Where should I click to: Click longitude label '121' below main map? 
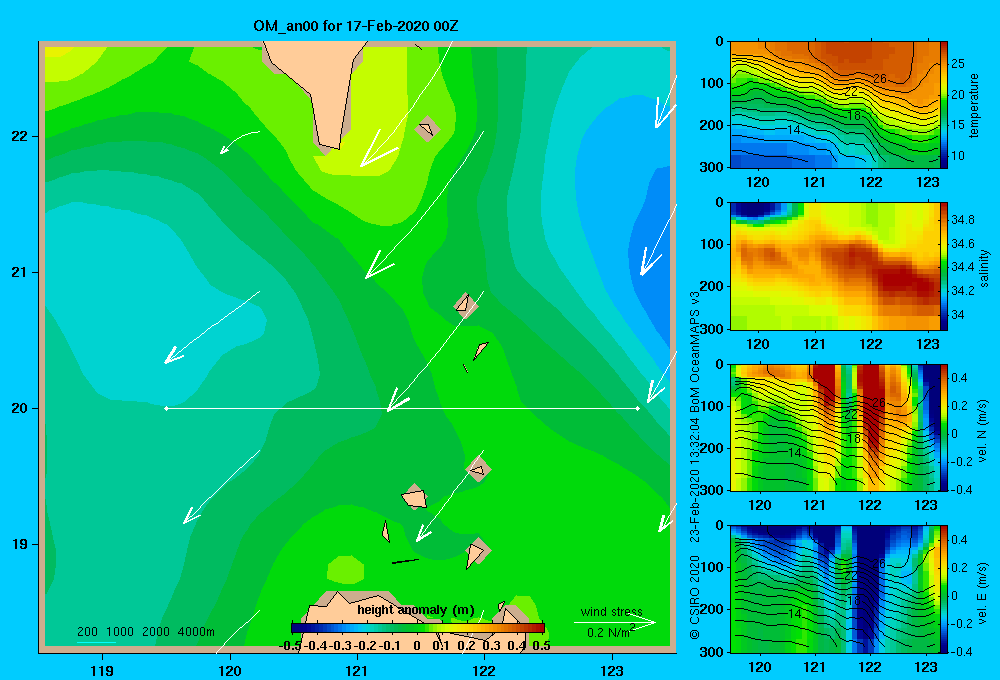[357, 670]
